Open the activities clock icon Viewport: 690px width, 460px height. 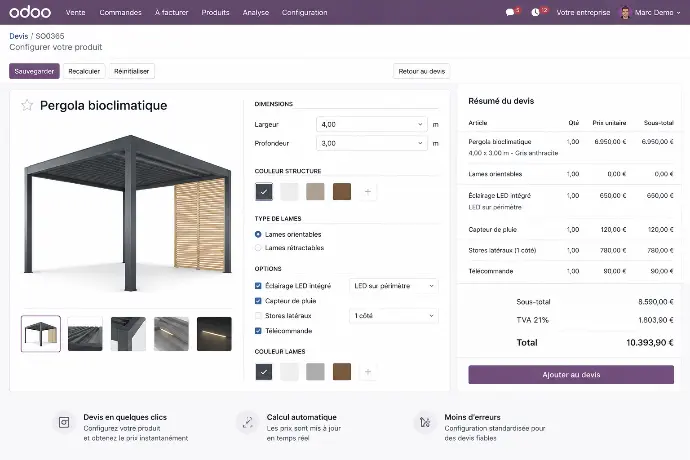pyautogui.click(x=535, y=12)
